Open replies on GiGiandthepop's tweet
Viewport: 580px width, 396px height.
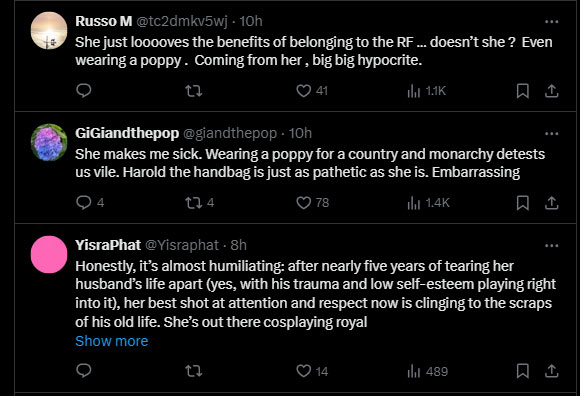click(90, 203)
